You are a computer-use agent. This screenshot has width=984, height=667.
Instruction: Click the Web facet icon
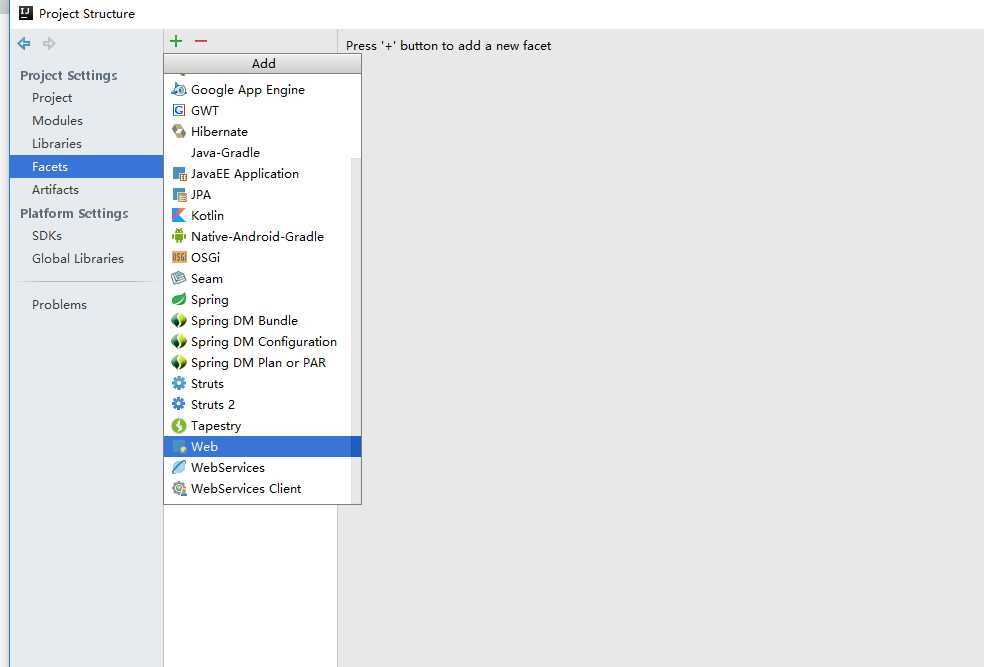pyautogui.click(x=179, y=446)
